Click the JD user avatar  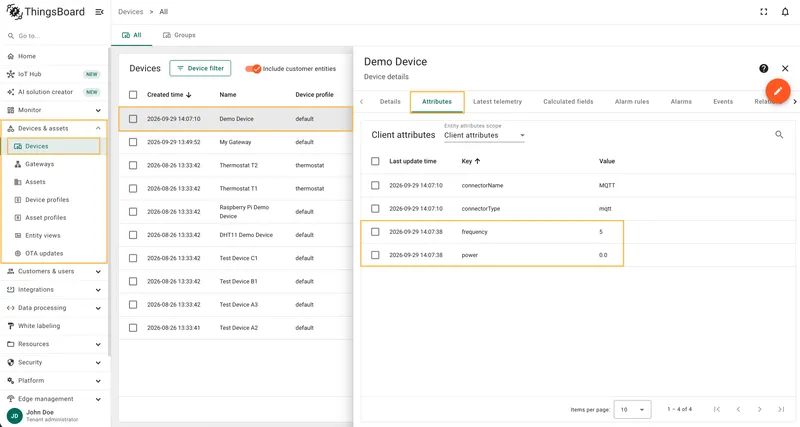click(14, 415)
